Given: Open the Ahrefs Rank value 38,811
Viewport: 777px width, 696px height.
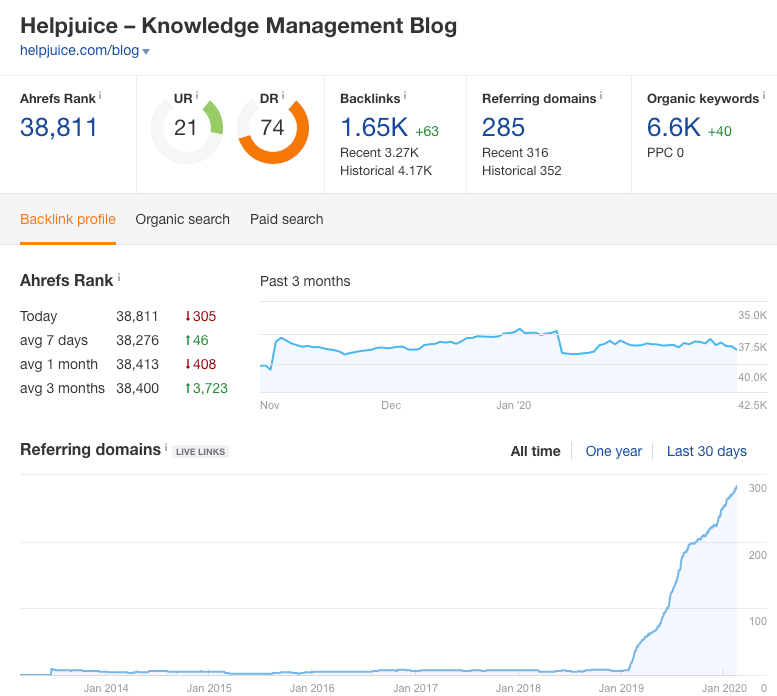Looking at the screenshot, I should (x=58, y=127).
